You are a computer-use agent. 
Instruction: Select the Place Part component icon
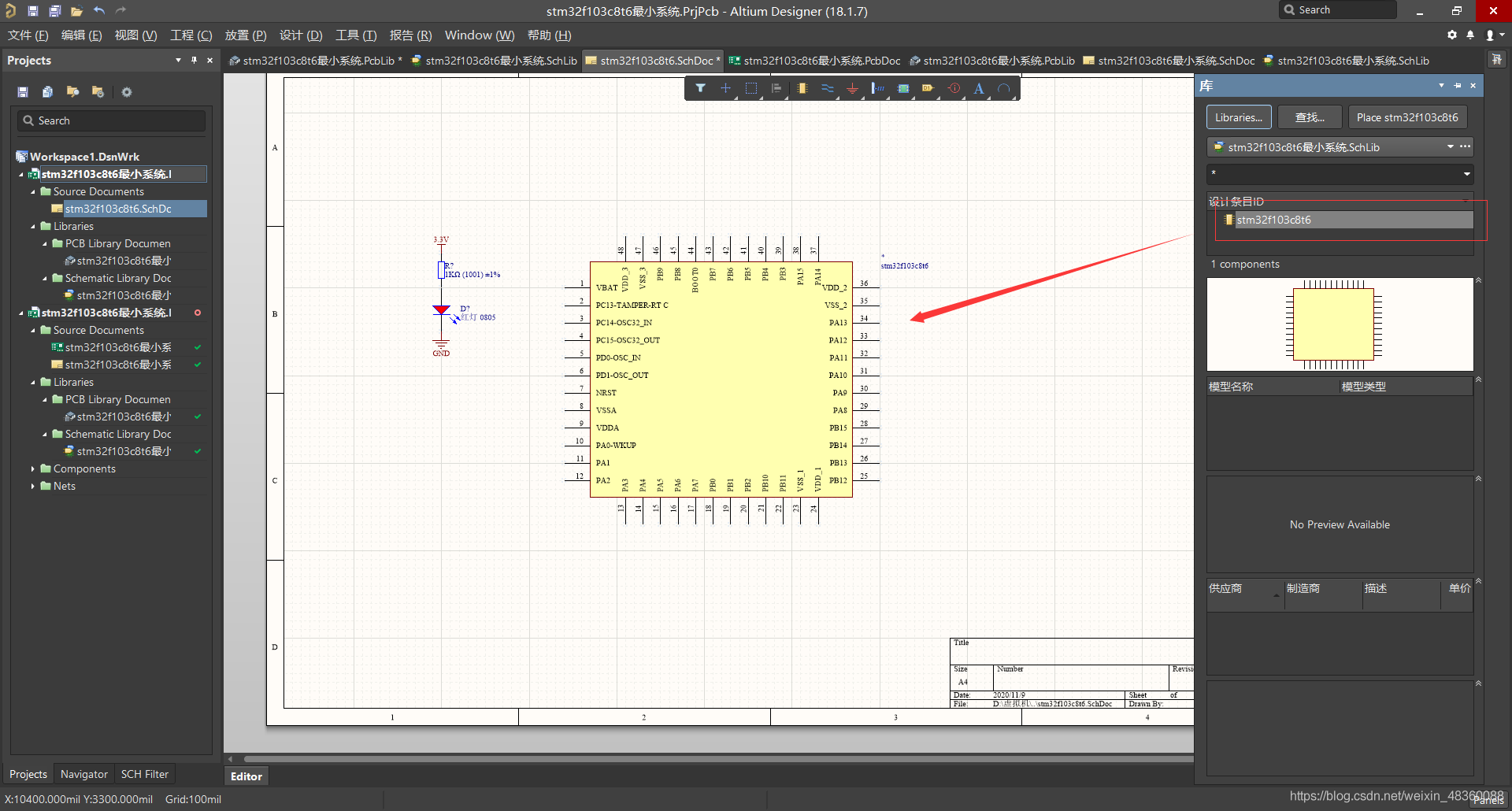point(802,89)
